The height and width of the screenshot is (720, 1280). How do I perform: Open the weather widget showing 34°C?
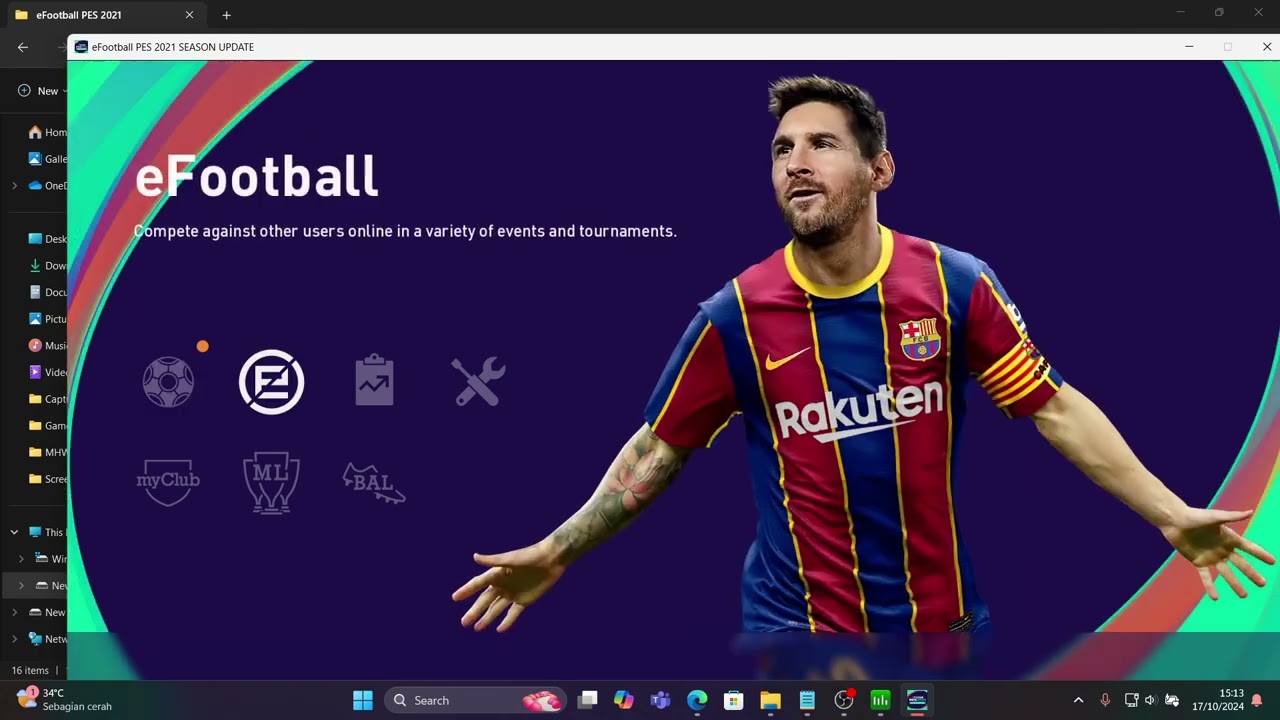coord(65,699)
